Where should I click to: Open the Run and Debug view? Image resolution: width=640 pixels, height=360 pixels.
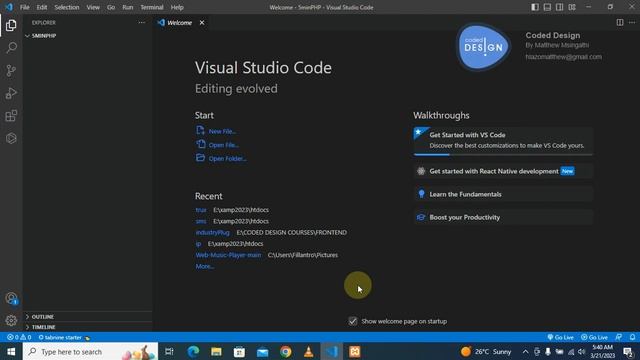[x=11, y=93]
